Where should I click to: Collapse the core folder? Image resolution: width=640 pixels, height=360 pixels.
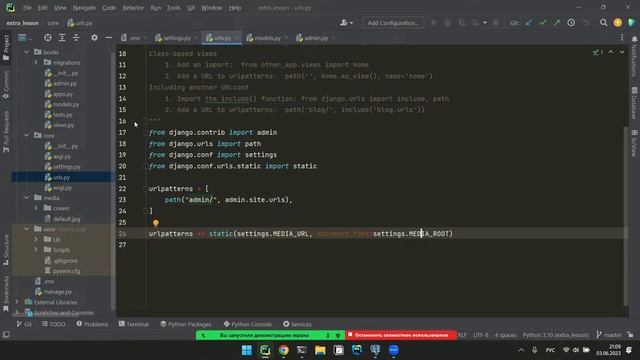pos(27,136)
